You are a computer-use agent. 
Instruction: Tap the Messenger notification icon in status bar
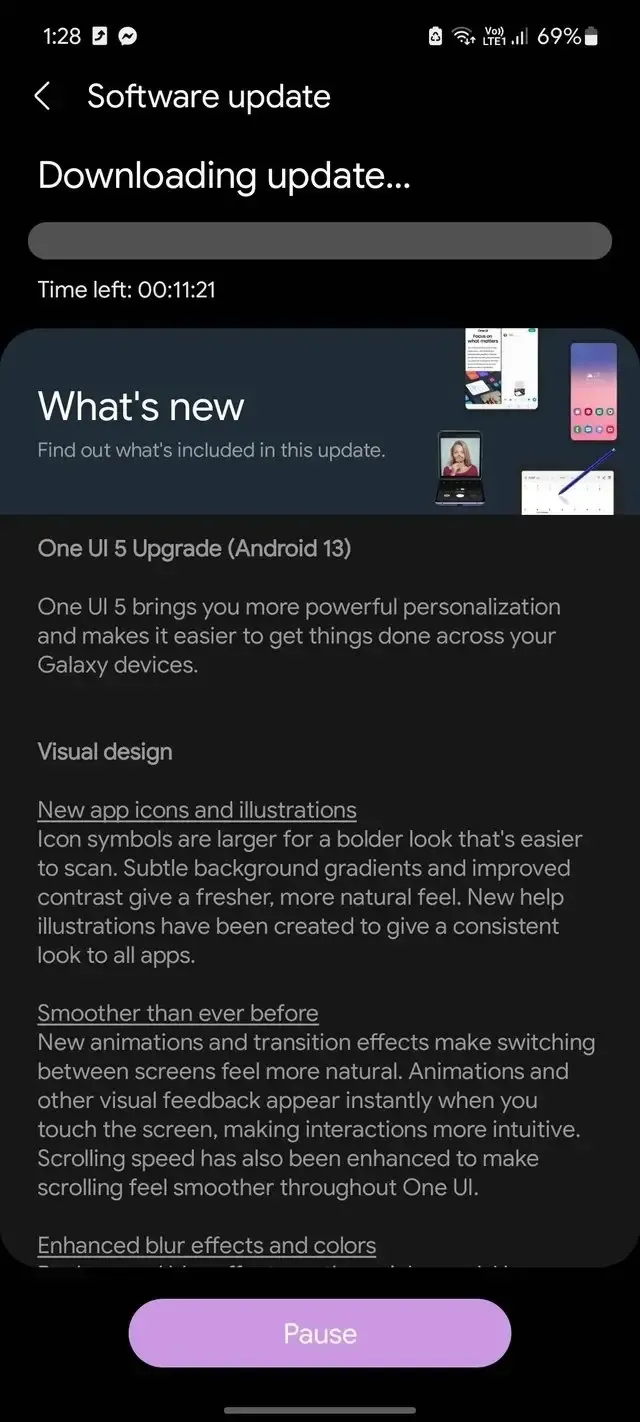tap(127, 37)
